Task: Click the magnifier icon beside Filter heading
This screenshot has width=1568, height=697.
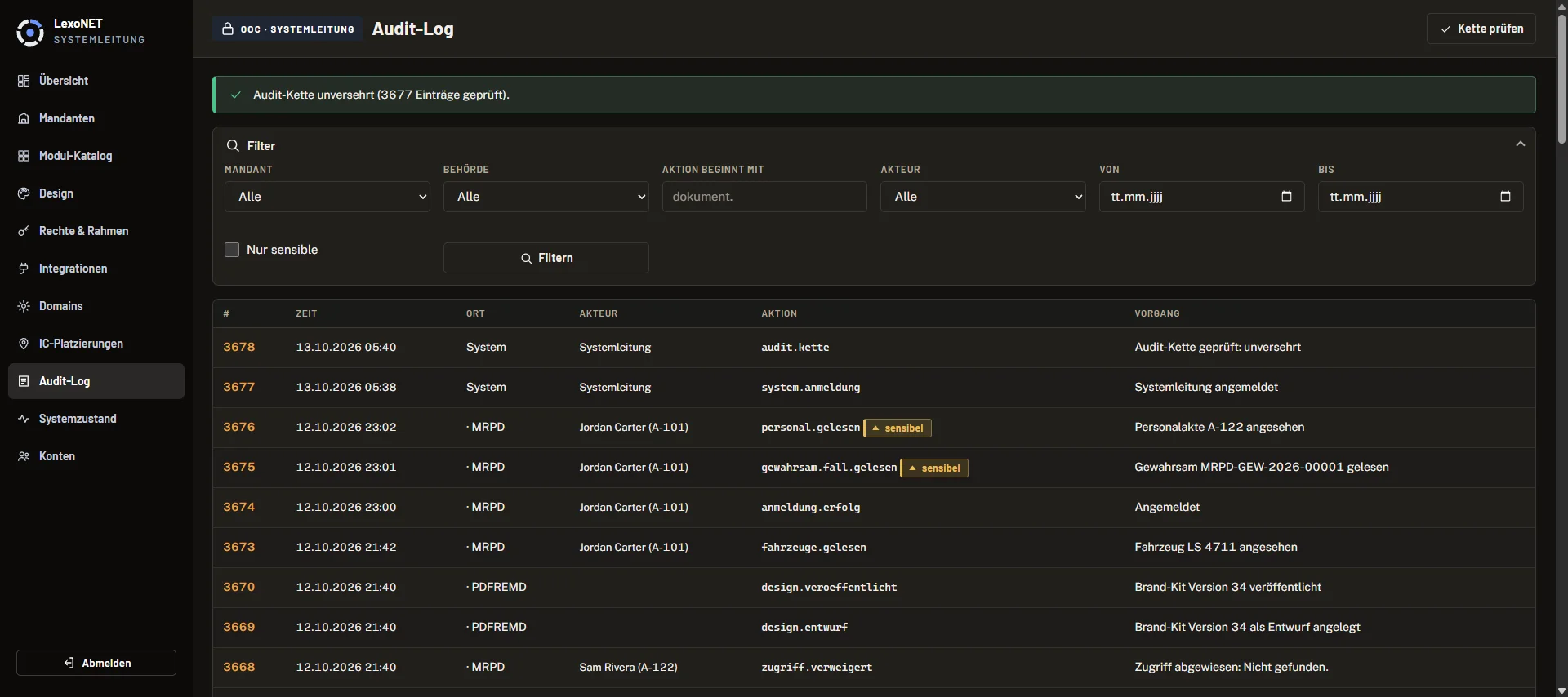Action: (233, 145)
